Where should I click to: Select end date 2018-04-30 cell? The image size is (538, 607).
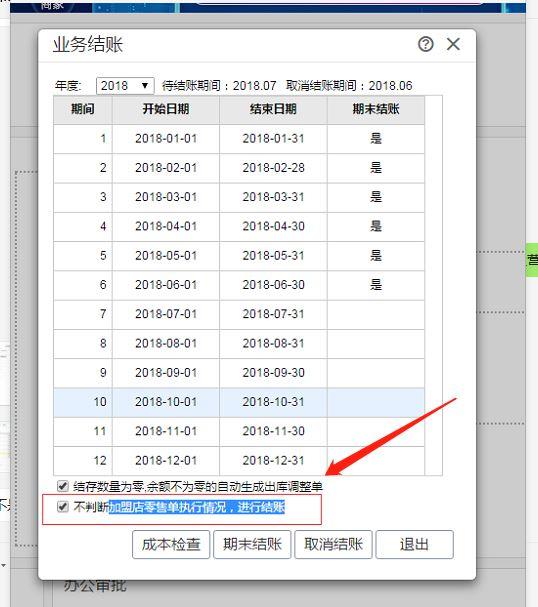point(273,226)
